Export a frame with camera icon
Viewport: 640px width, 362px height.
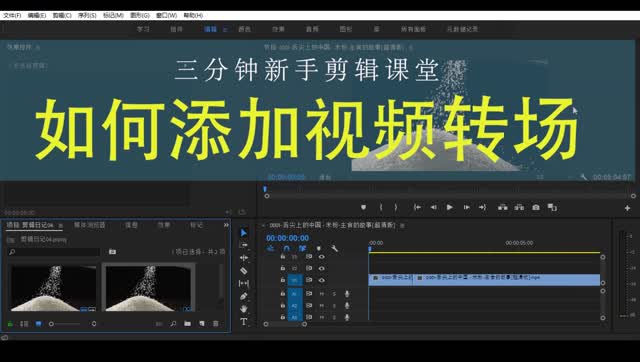pyautogui.click(x=536, y=207)
